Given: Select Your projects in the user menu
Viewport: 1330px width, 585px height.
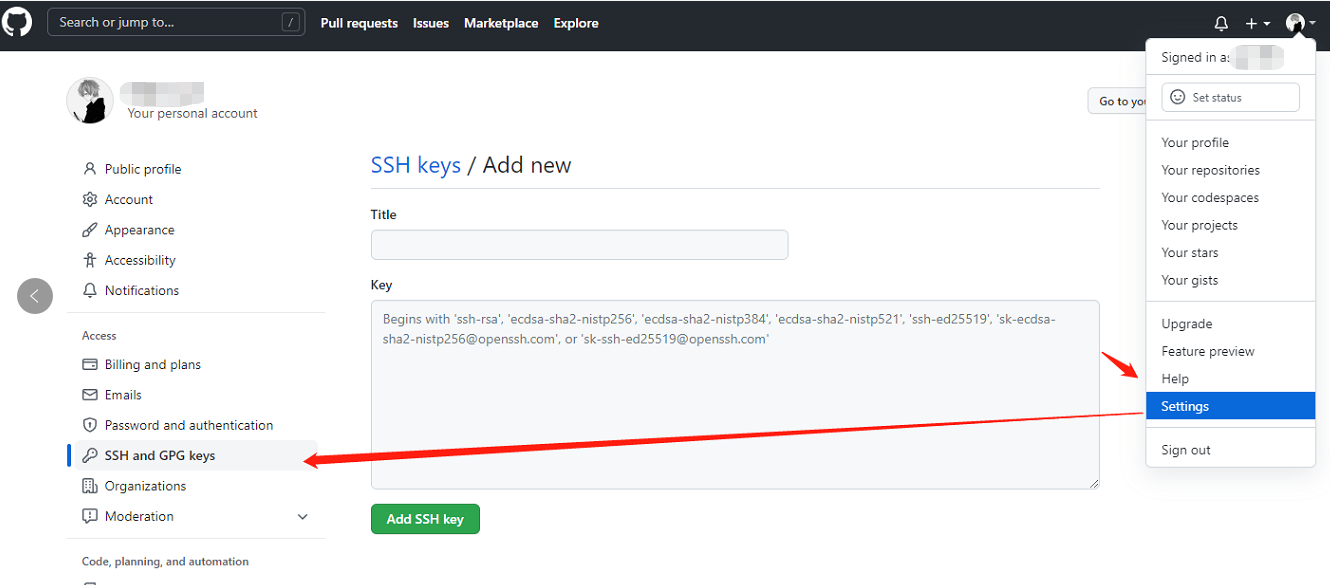Looking at the screenshot, I should point(1230,225).
